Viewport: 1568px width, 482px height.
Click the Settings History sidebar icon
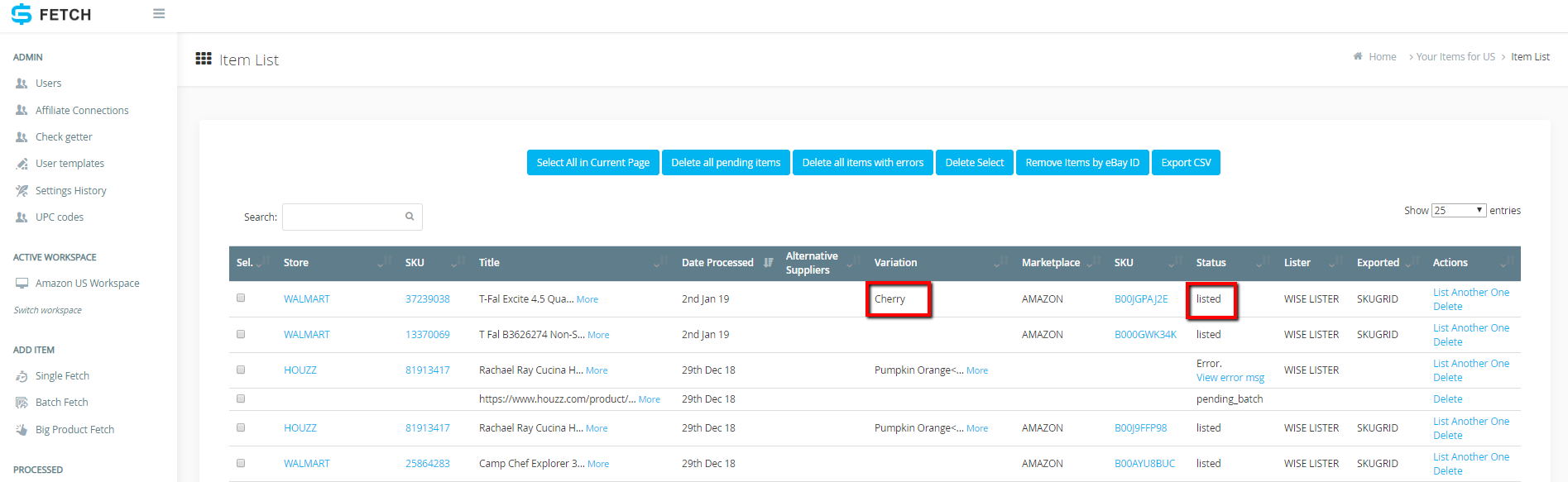coord(22,191)
